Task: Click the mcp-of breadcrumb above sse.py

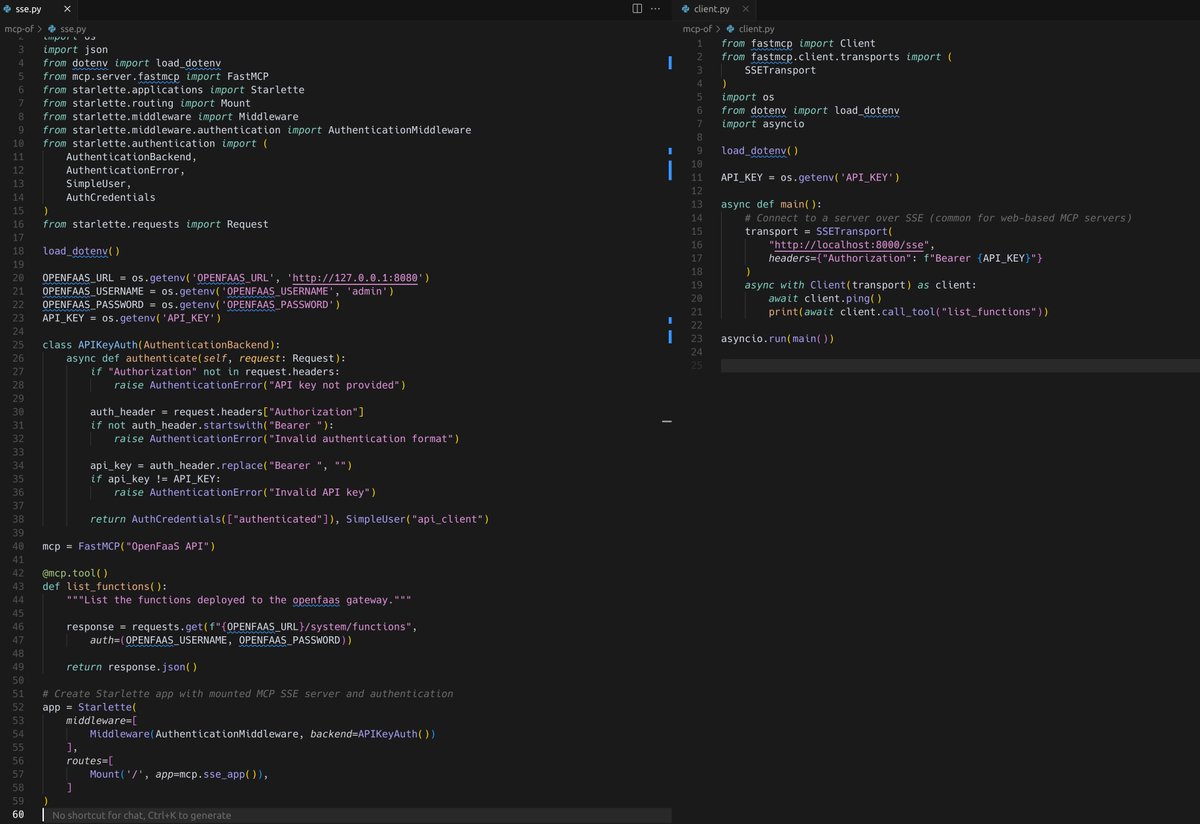Action: point(21,29)
